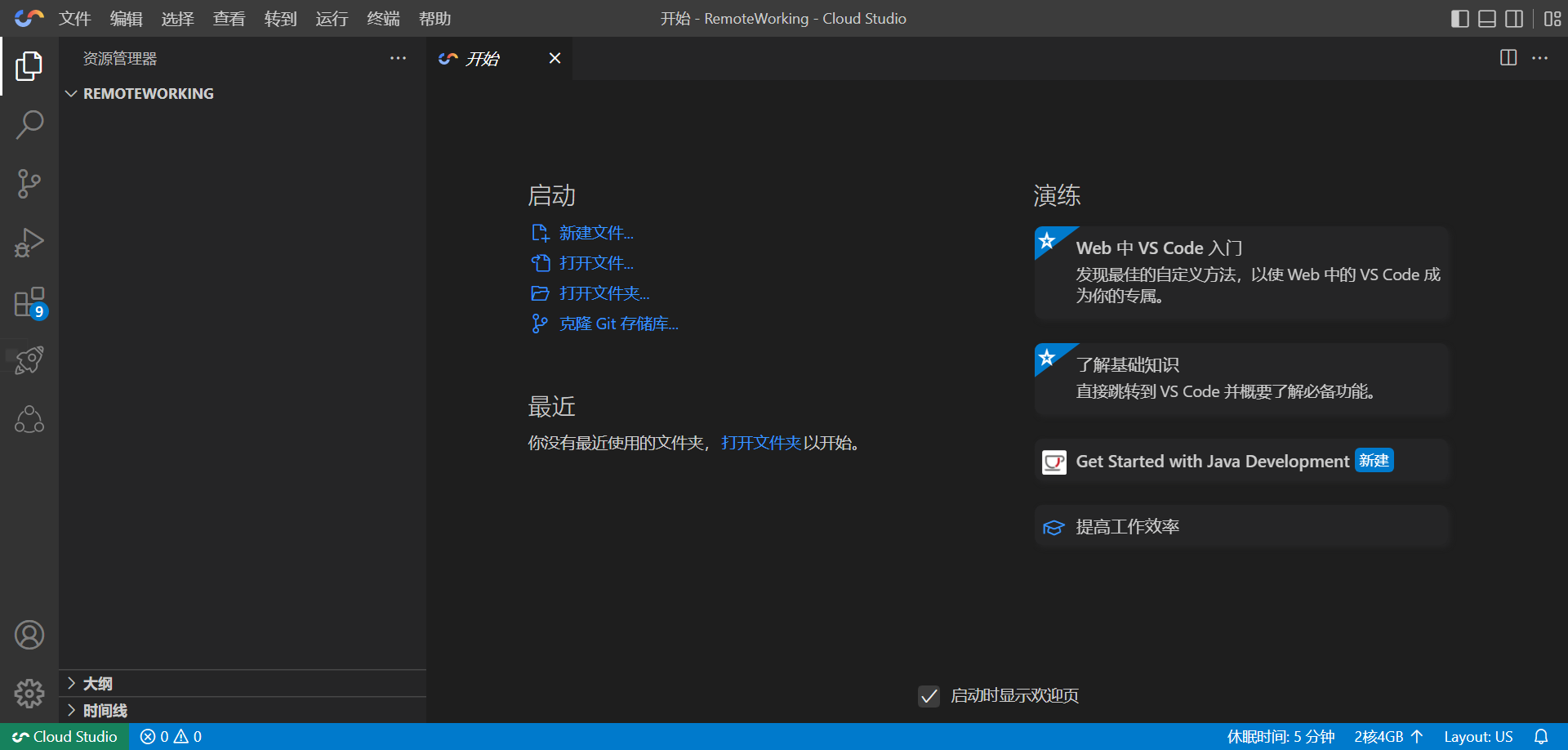The image size is (1568, 750).
Task: Collapse the REMOTEWORKING folder section
Action: (243, 94)
